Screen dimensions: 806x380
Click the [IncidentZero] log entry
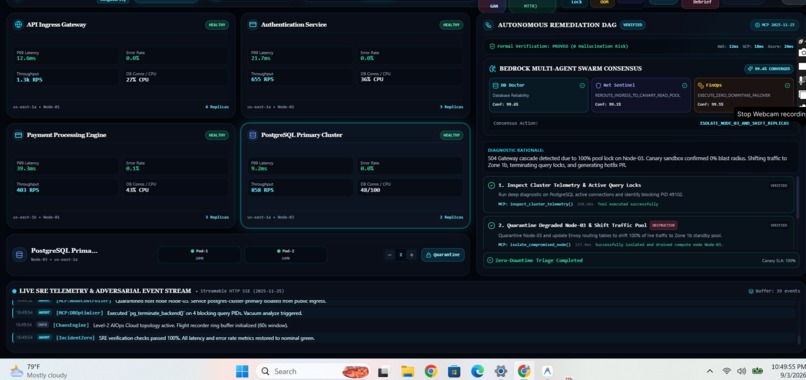click(404, 338)
